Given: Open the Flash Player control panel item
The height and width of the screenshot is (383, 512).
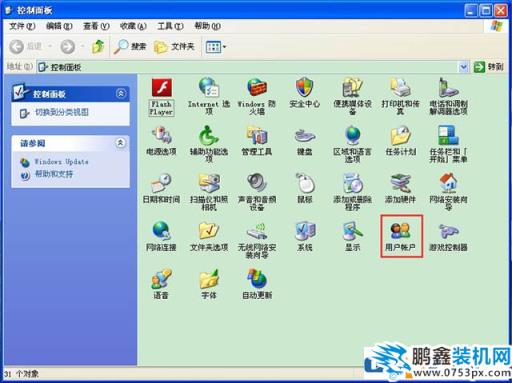Looking at the screenshot, I should [162, 97].
